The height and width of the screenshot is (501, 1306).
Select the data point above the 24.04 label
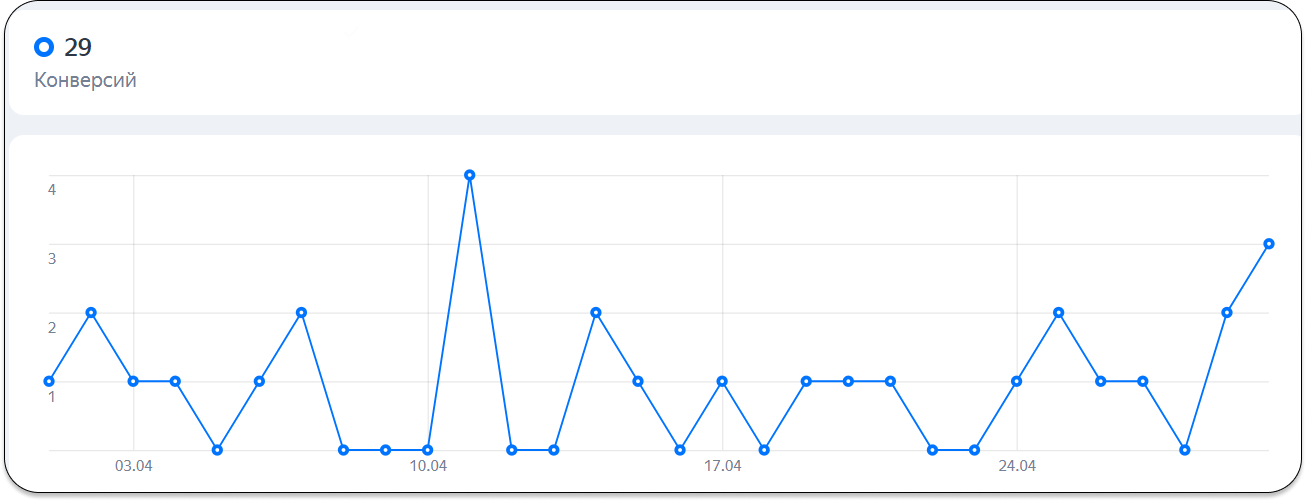[x=1016, y=381]
